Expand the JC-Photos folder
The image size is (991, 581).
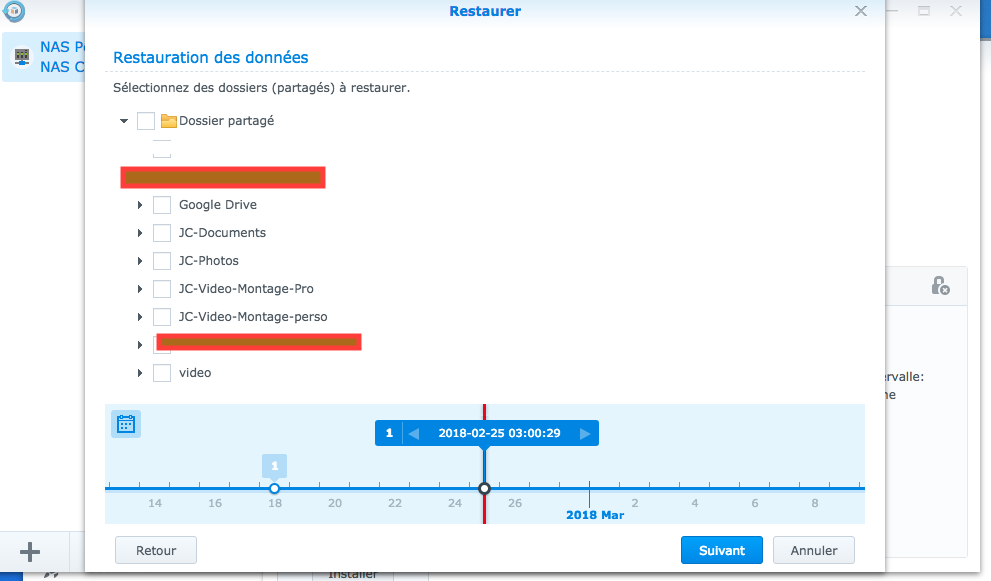(140, 260)
